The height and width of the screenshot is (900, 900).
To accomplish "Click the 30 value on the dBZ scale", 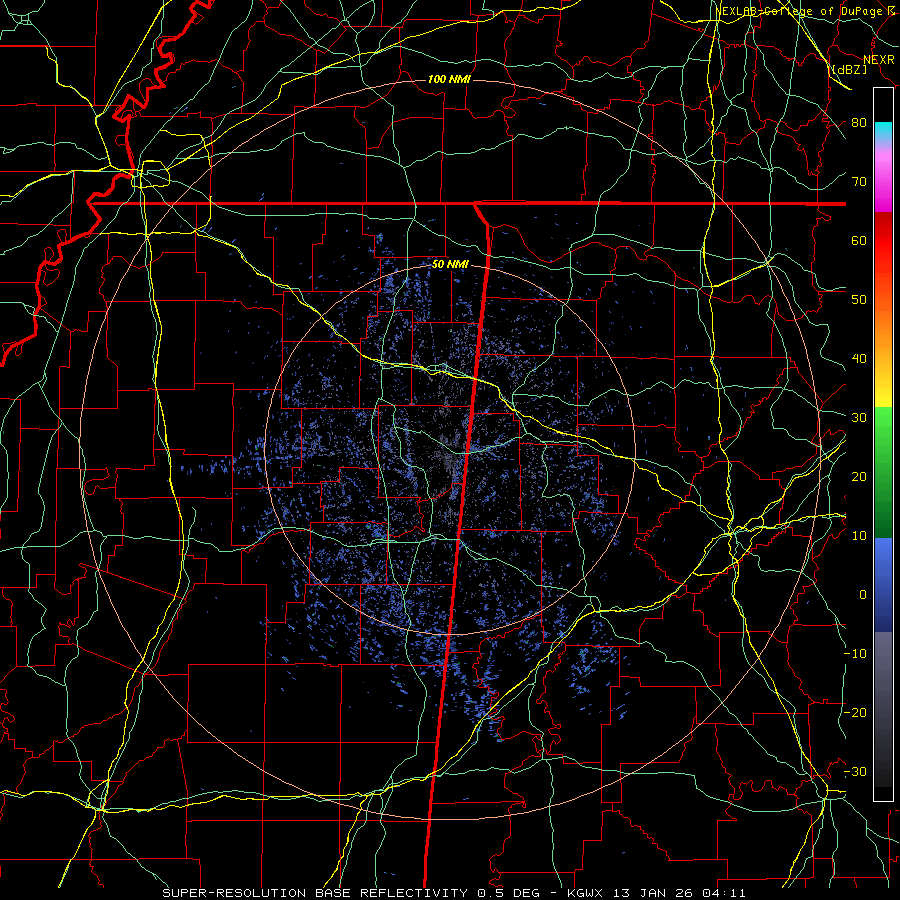I will [x=859, y=418].
